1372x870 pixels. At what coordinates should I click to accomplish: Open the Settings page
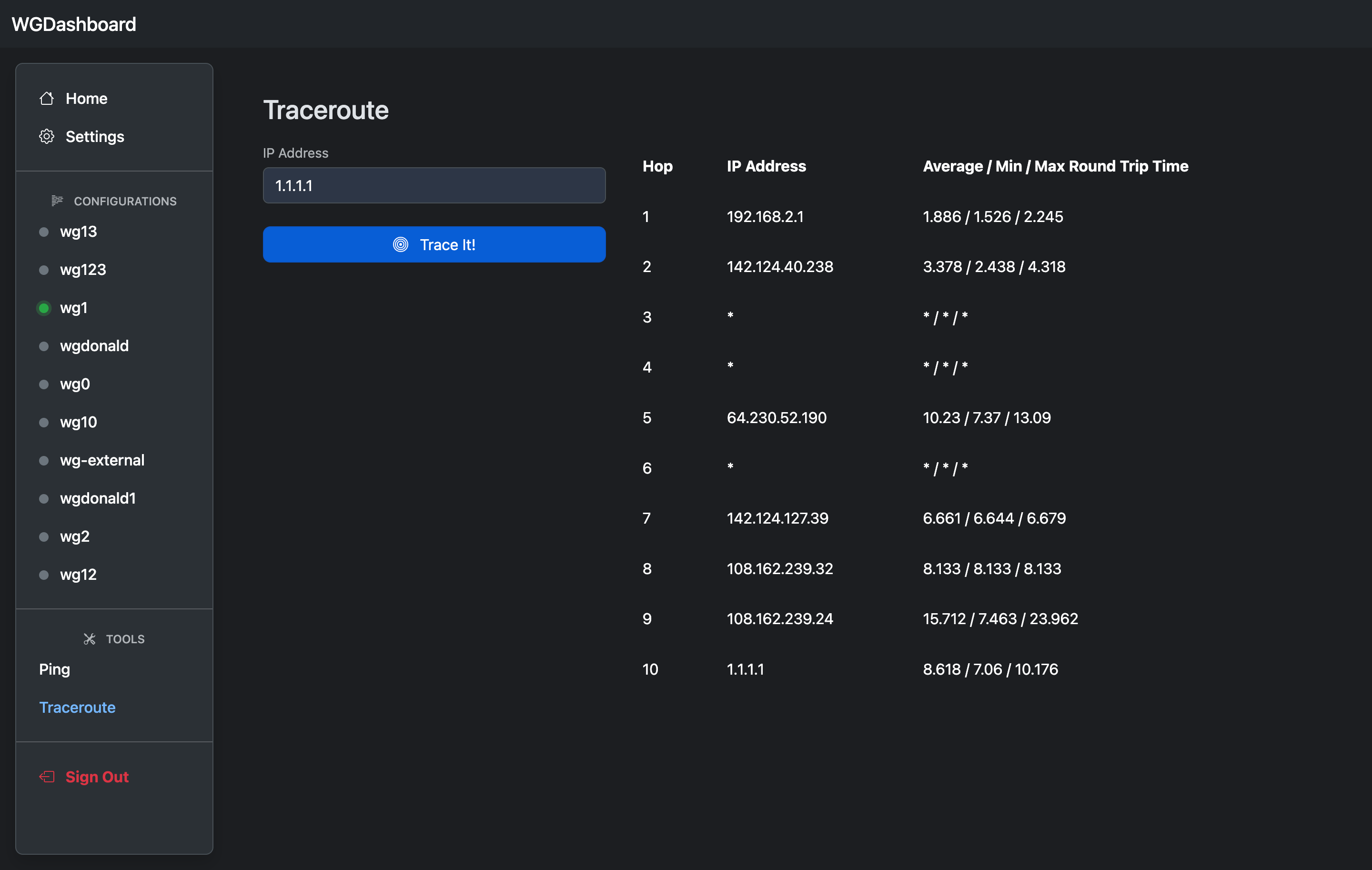coord(95,137)
